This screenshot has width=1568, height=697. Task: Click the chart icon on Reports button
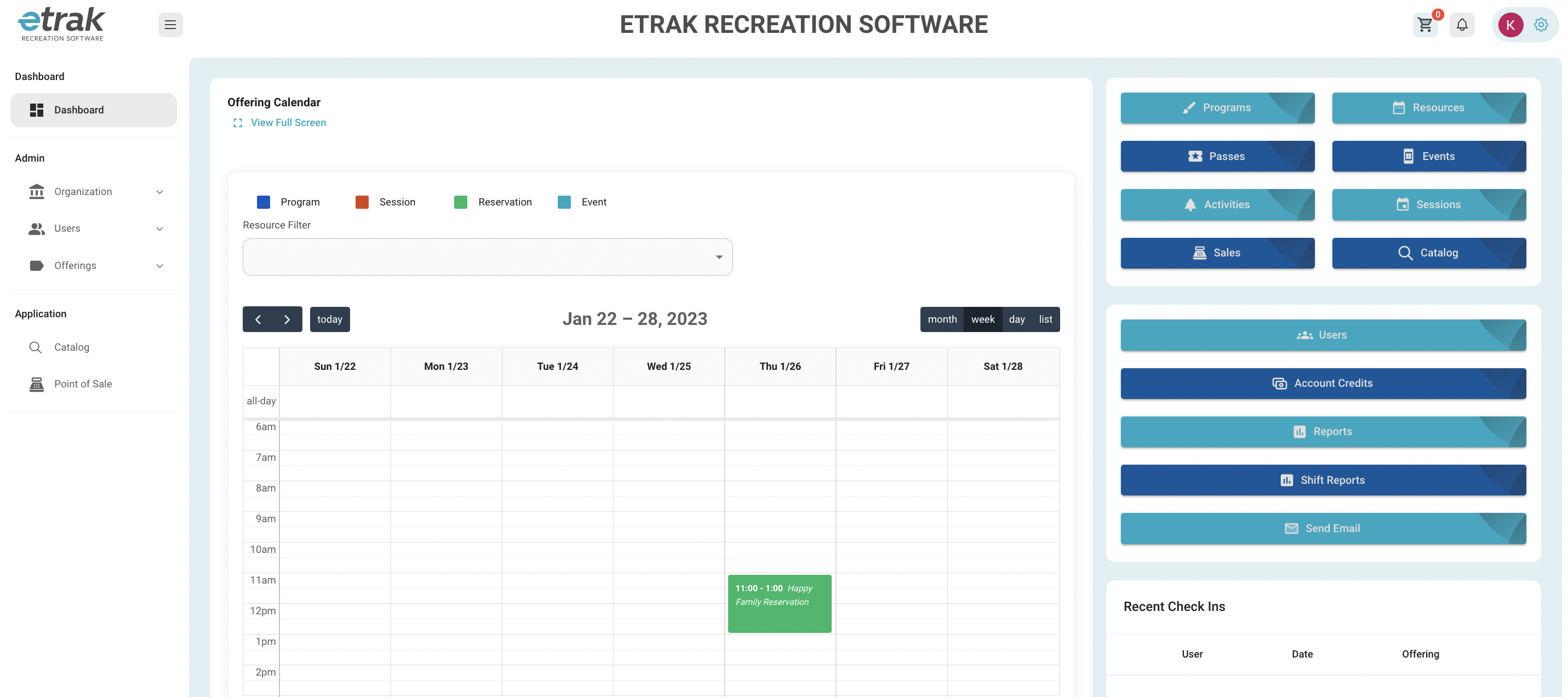click(1299, 432)
